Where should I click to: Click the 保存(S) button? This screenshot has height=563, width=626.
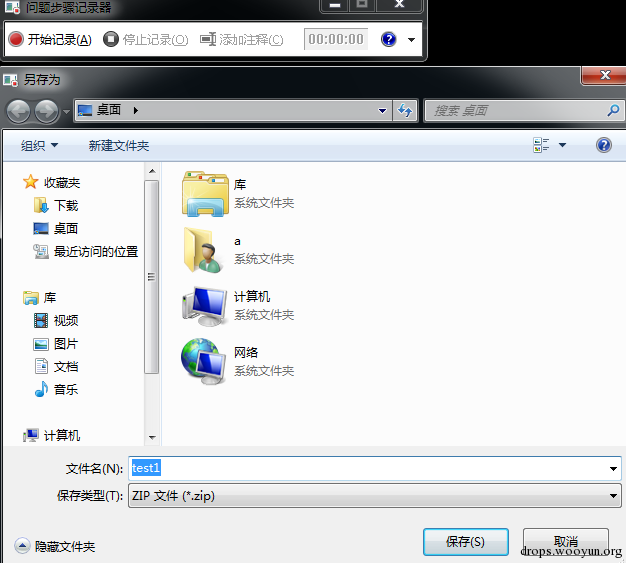pos(466,542)
